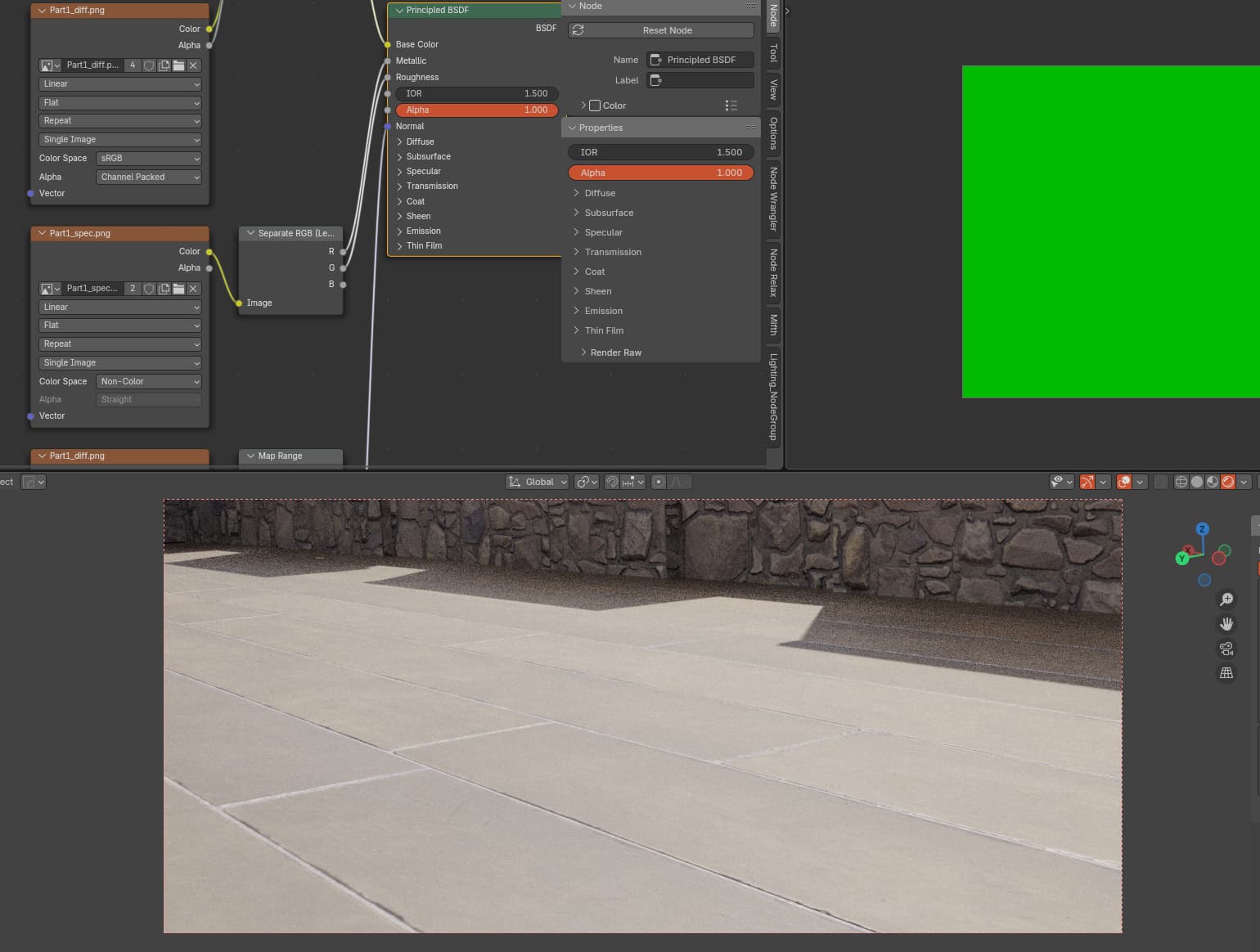The width and height of the screenshot is (1260, 952).
Task: Collapse the sidebar Properties panel header
Action: point(660,128)
